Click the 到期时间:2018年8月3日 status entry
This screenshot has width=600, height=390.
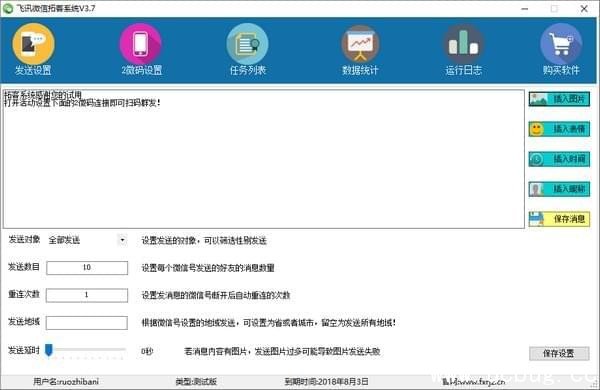tap(326, 381)
